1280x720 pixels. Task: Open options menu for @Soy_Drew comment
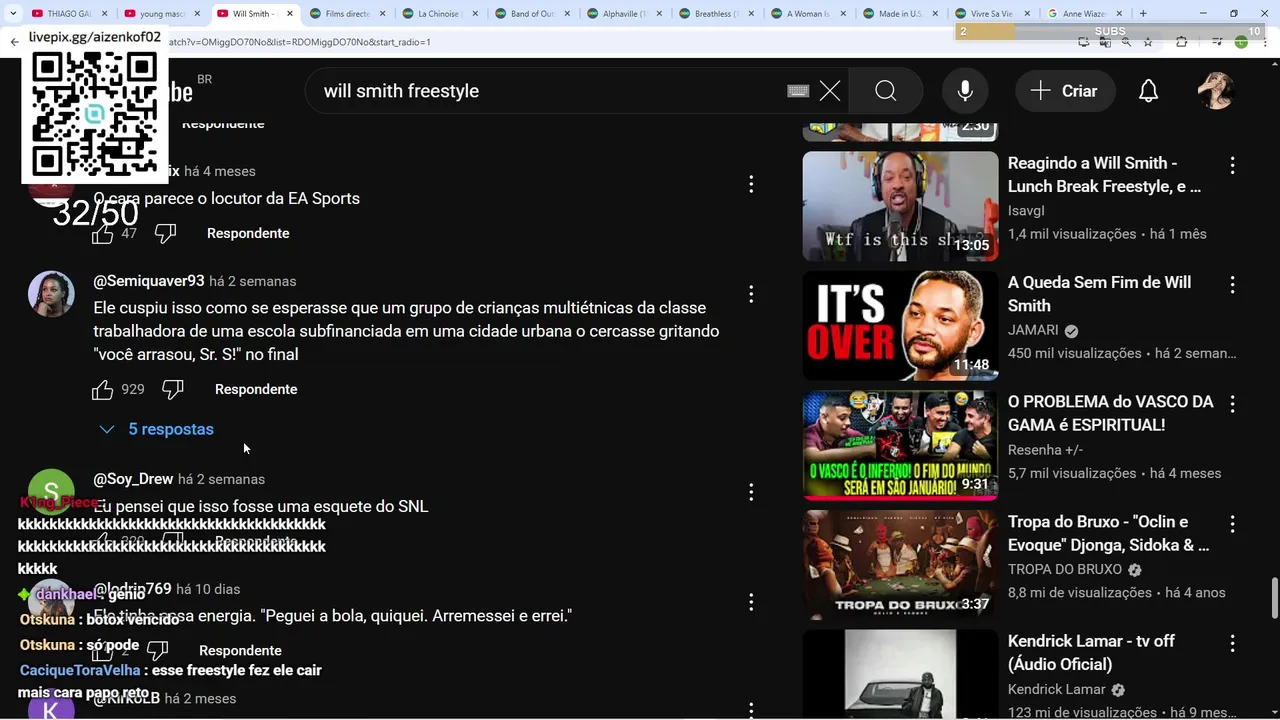(751, 493)
